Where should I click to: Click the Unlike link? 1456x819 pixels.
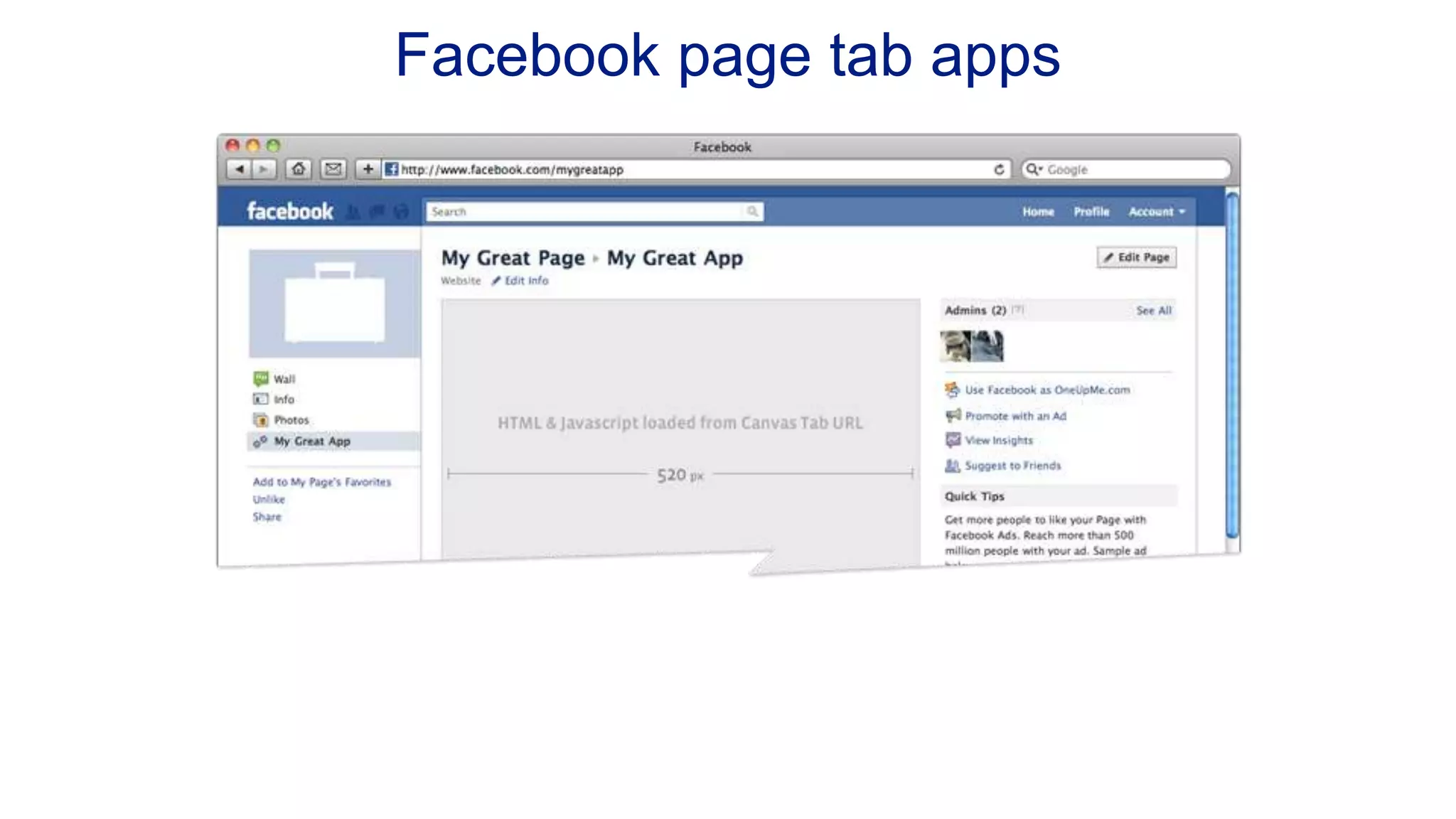point(269,500)
